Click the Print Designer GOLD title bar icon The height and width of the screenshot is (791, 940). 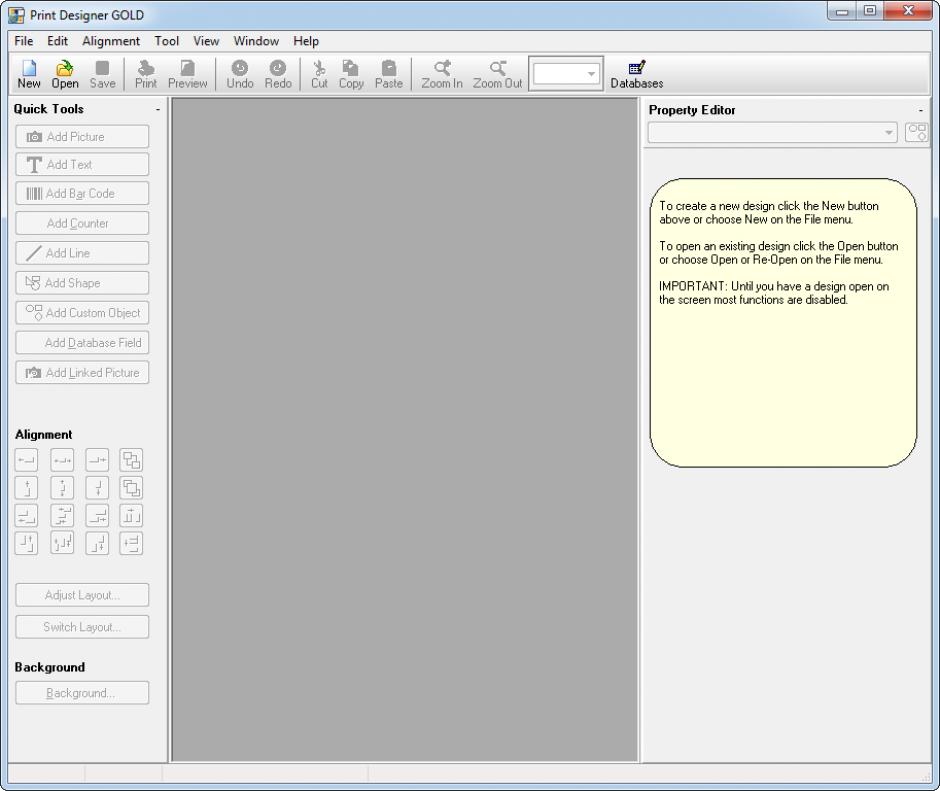(16, 15)
